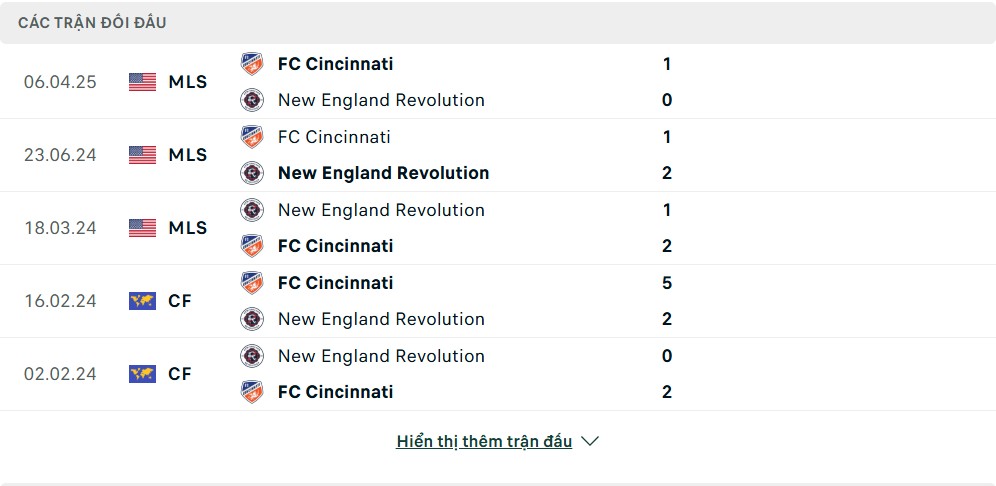Click the MLS label for 18.03.24 match
This screenshot has width=996, height=486.
(x=188, y=228)
